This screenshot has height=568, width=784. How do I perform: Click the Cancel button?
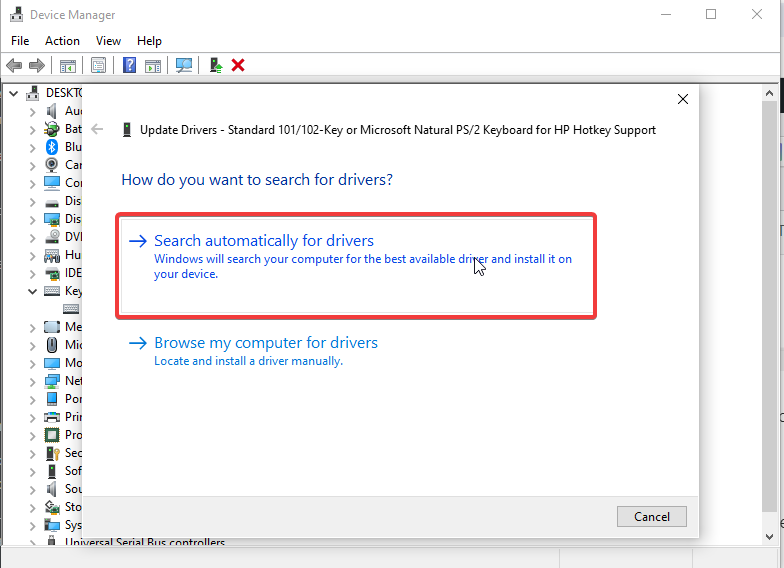[x=652, y=516]
